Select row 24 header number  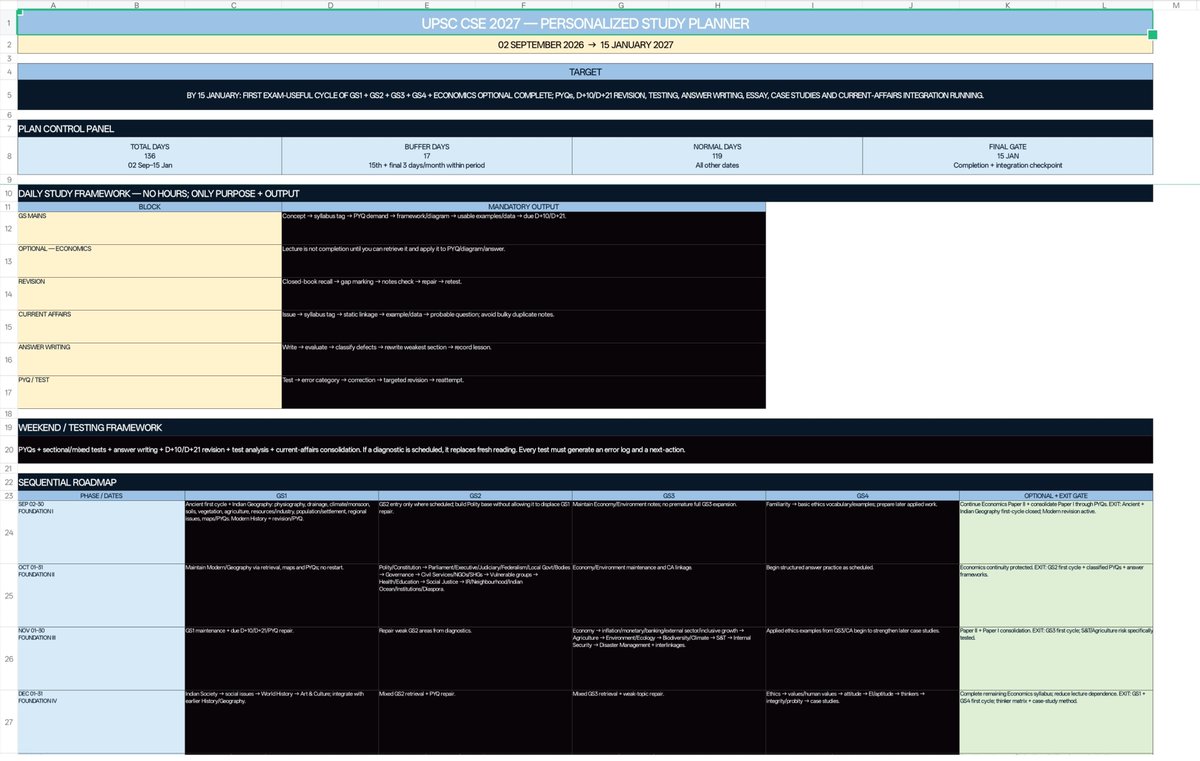click(8, 532)
